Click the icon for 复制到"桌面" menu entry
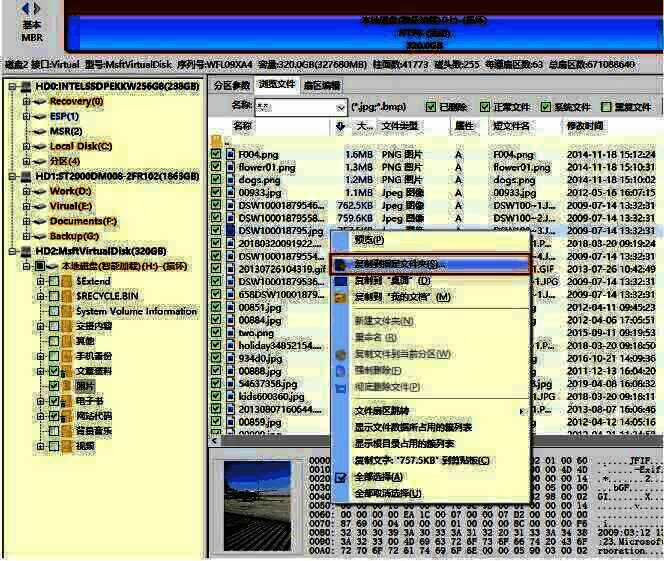Image resolution: width=664 pixels, height=561 pixels. (341, 281)
